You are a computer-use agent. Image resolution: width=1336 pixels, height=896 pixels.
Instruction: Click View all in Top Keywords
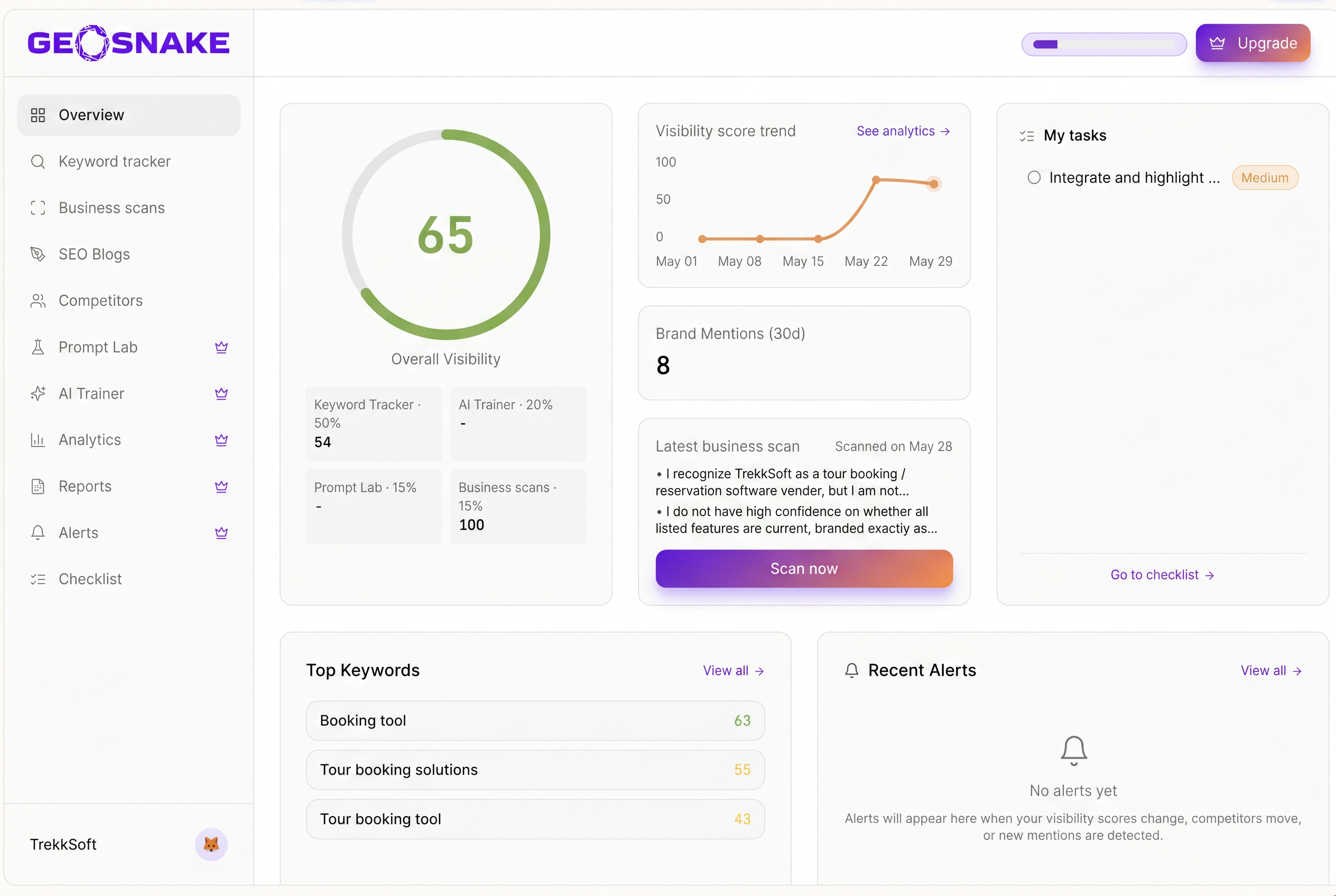click(x=734, y=671)
